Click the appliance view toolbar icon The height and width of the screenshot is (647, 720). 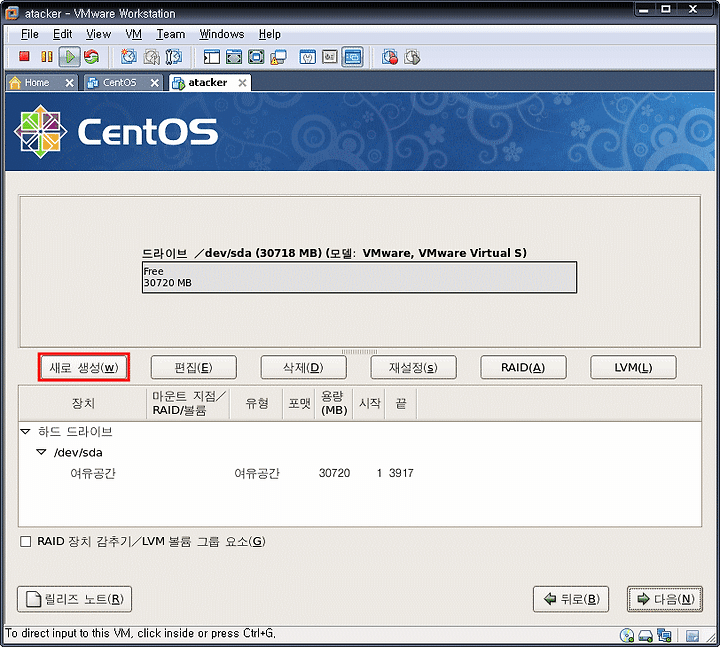(x=330, y=57)
